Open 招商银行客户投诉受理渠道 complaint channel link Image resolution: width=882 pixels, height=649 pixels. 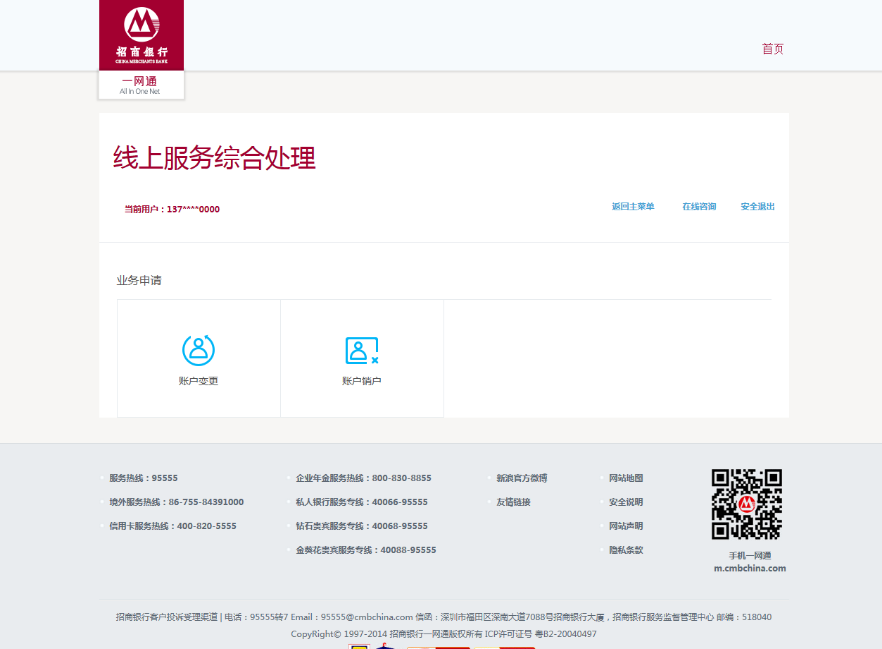coord(166,617)
